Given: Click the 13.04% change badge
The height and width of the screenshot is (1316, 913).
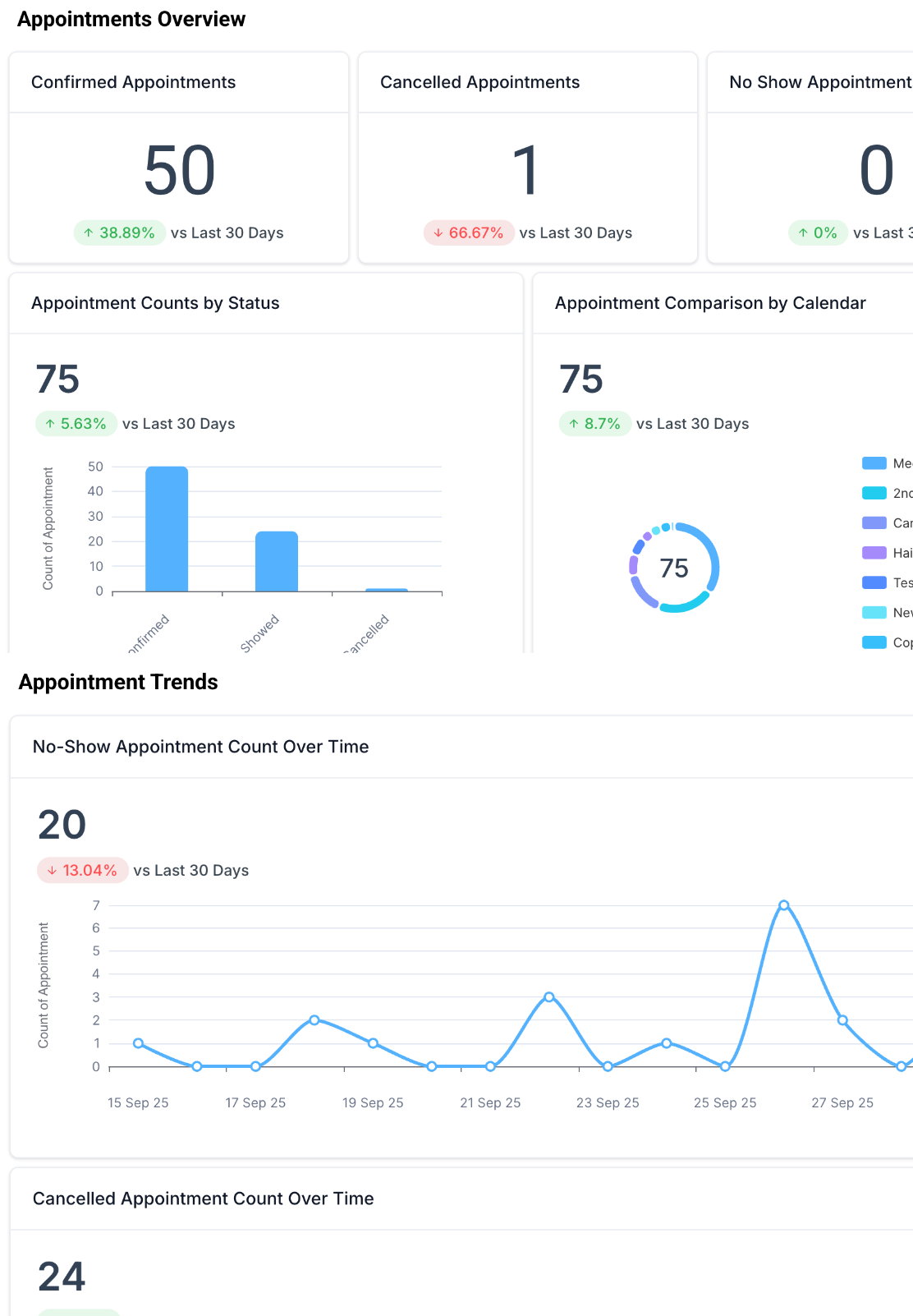Looking at the screenshot, I should [x=83, y=871].
